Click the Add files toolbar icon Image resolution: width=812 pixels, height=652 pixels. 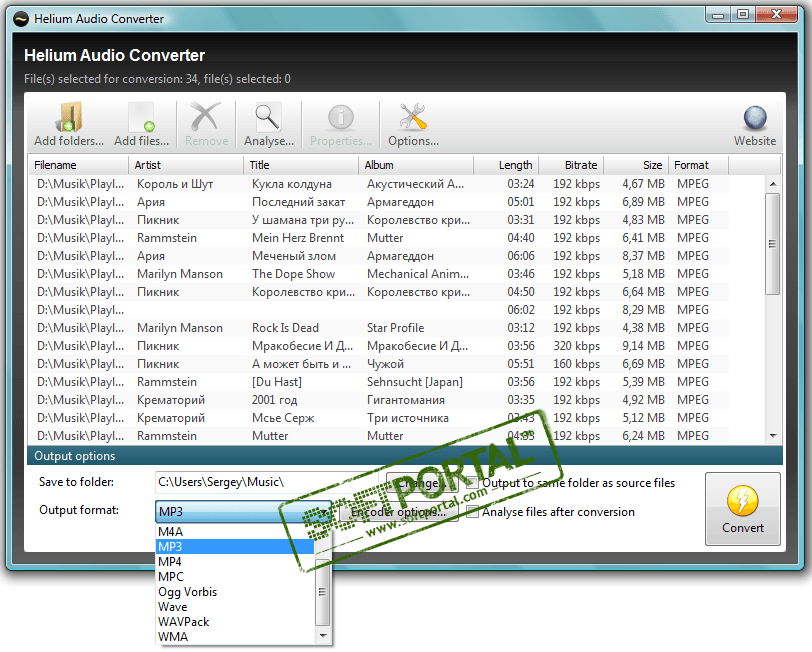pos(141,124)
